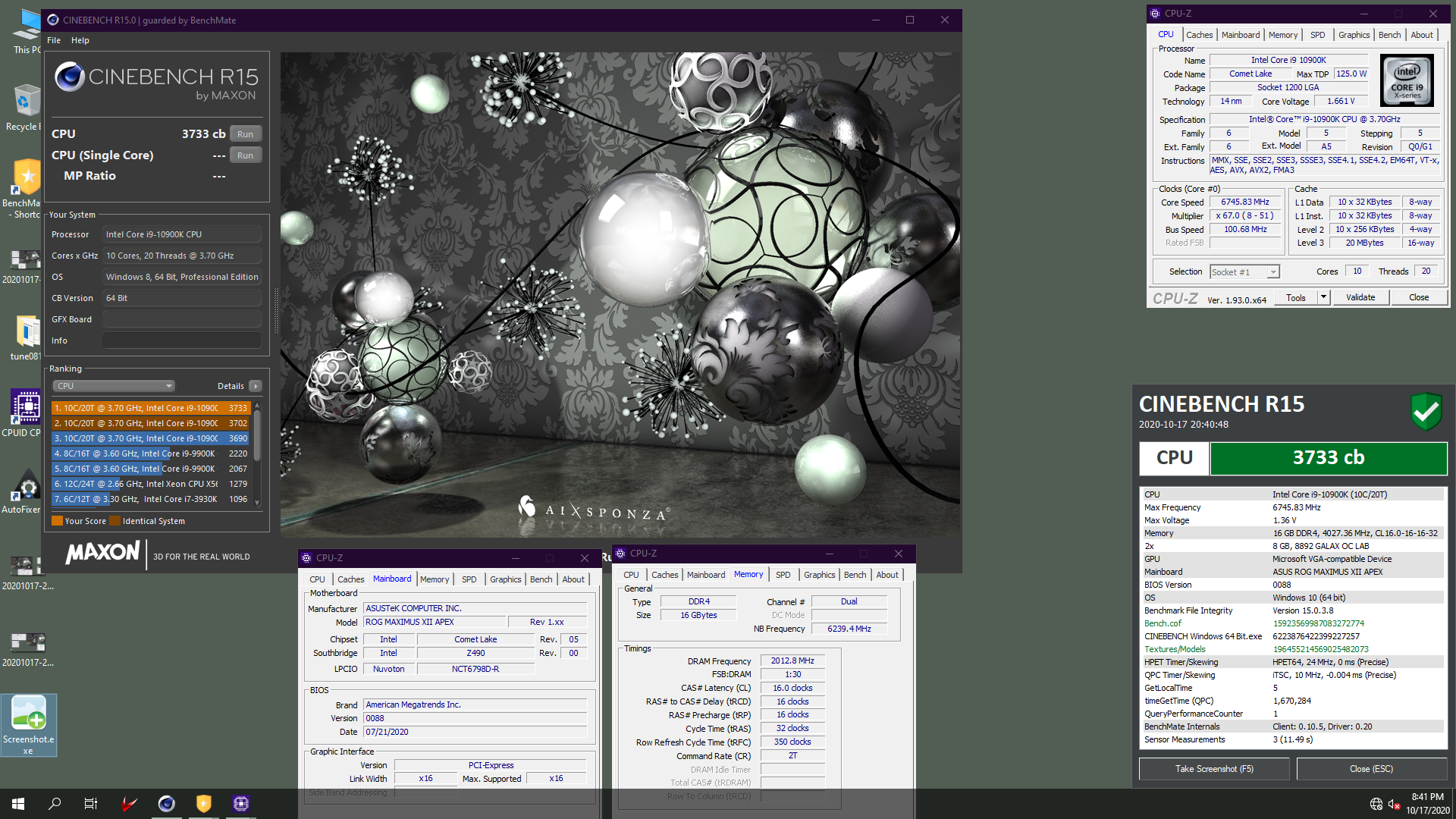Open the Ranking CPU dropdown in Cinebench
Screen dimensions: 1456x819
click(x=114, y=386)
